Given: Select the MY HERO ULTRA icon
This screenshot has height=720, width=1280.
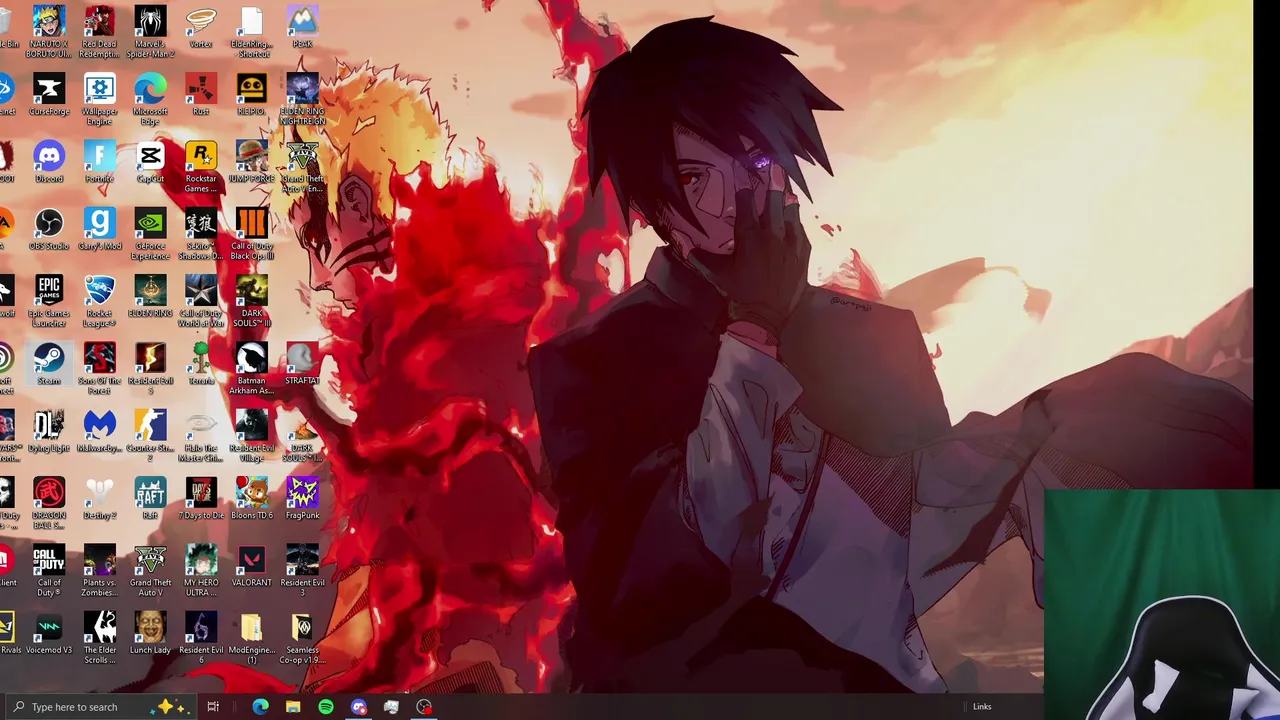Looking at the screenshot, I should click(200, 570).
